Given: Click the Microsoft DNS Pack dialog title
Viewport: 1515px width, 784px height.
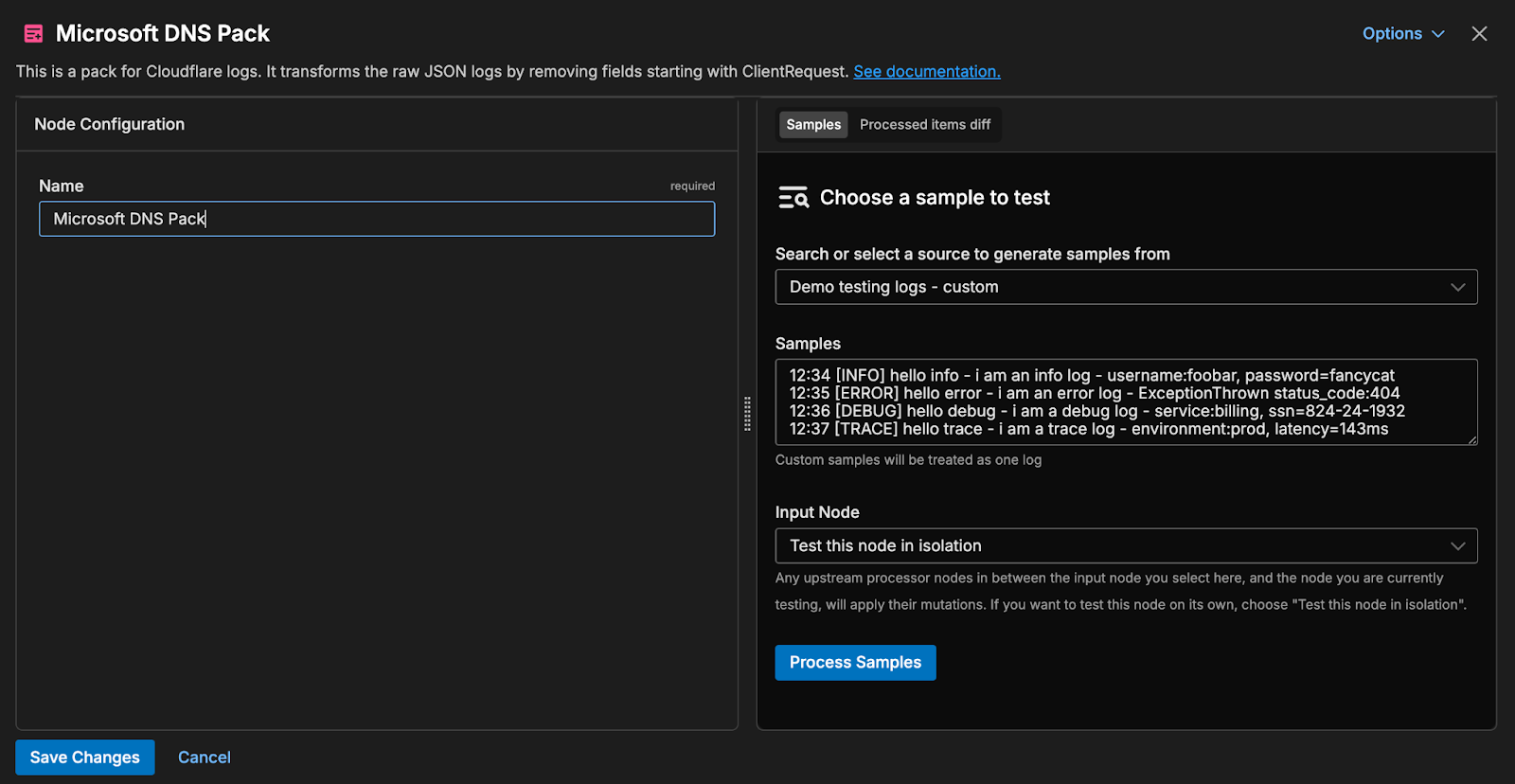Looking at the screenshot, I should (x=163, y=34).
